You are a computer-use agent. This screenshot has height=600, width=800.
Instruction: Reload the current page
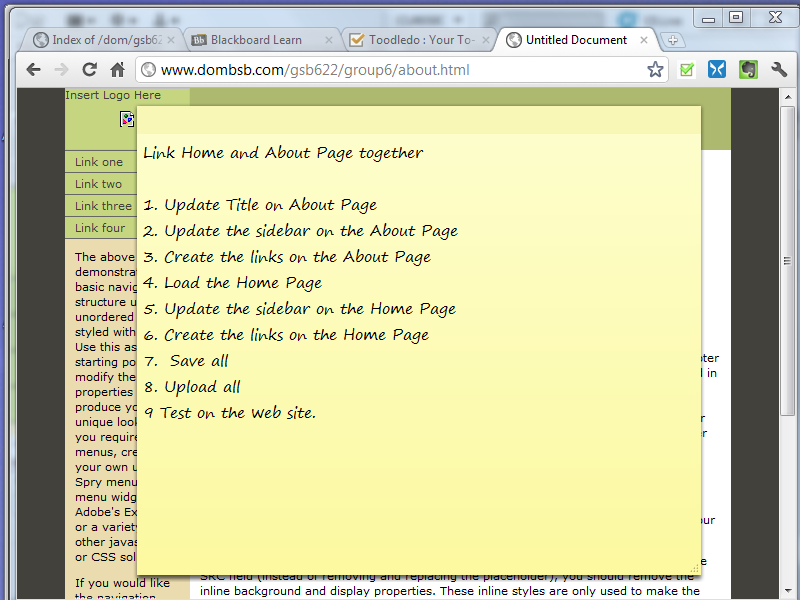89,70
